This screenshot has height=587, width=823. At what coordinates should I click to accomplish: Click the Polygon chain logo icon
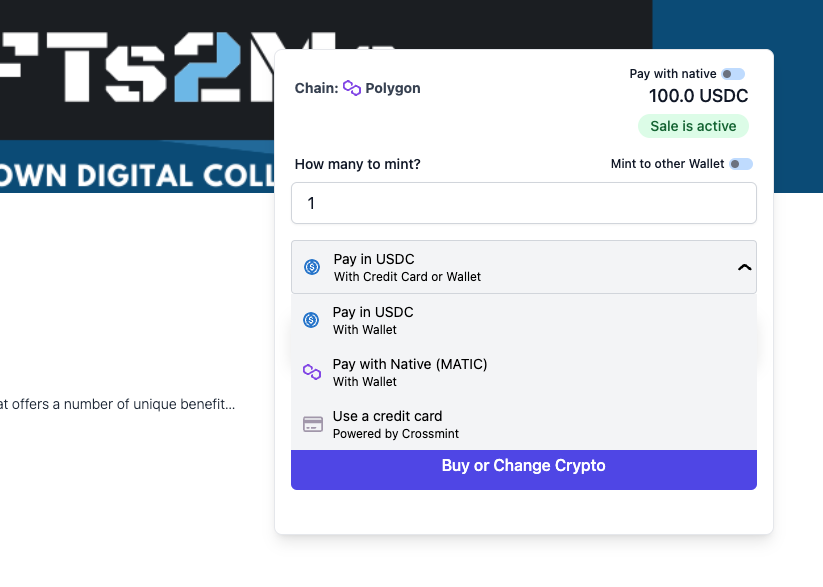pos(351,88)
